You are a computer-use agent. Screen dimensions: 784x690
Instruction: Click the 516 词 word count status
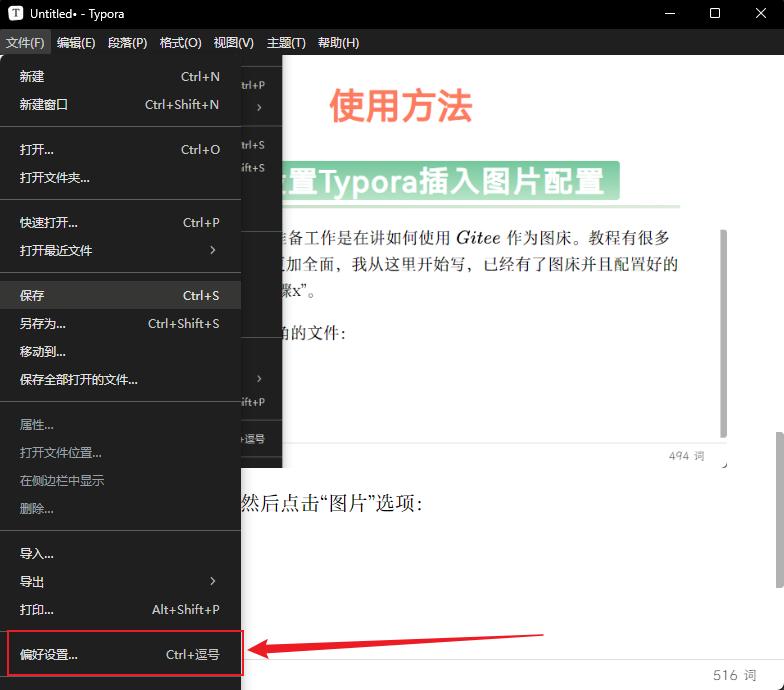[734, 675]
